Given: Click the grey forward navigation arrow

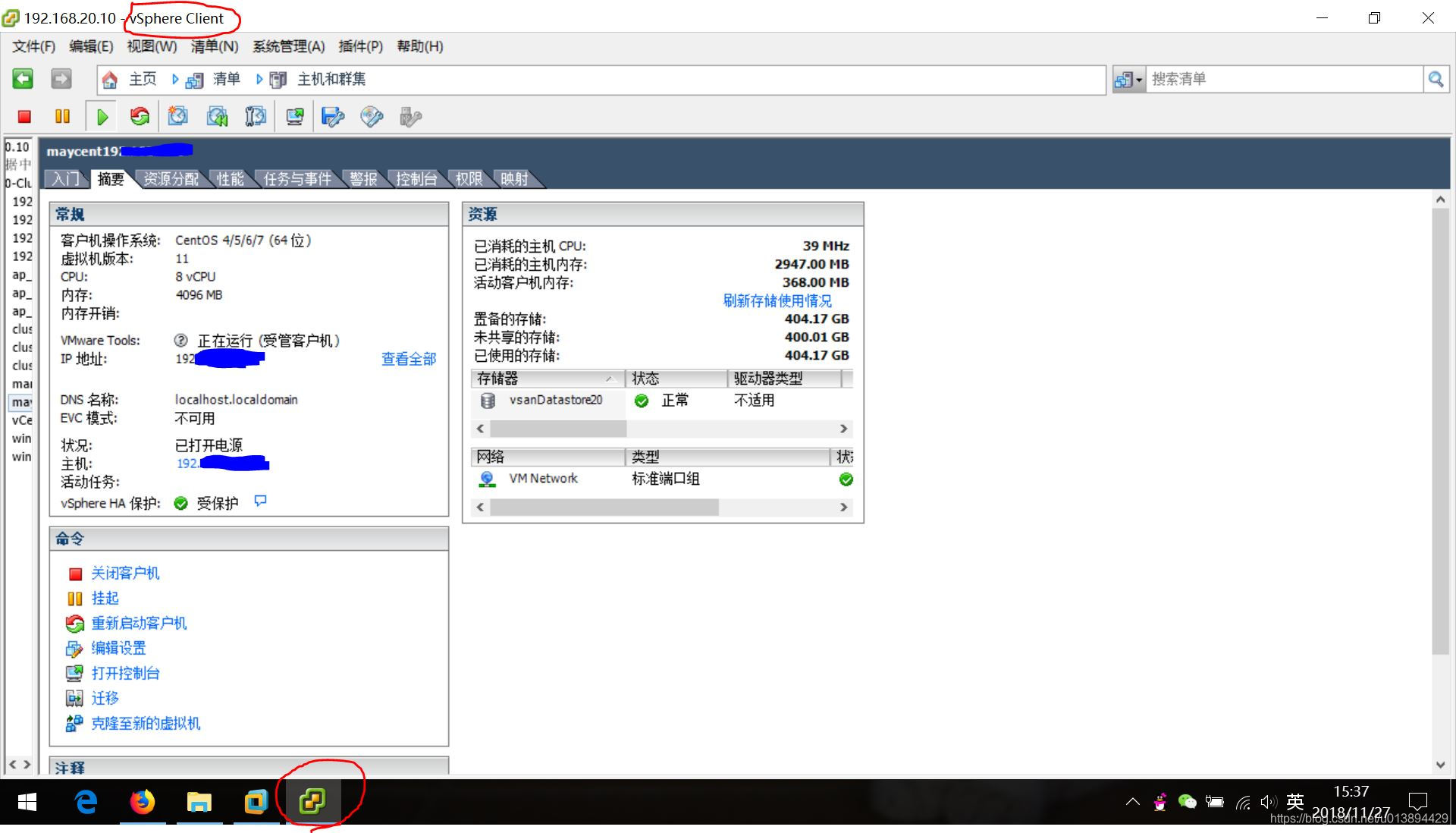Looking at the screenshot, I should (61, 78).
